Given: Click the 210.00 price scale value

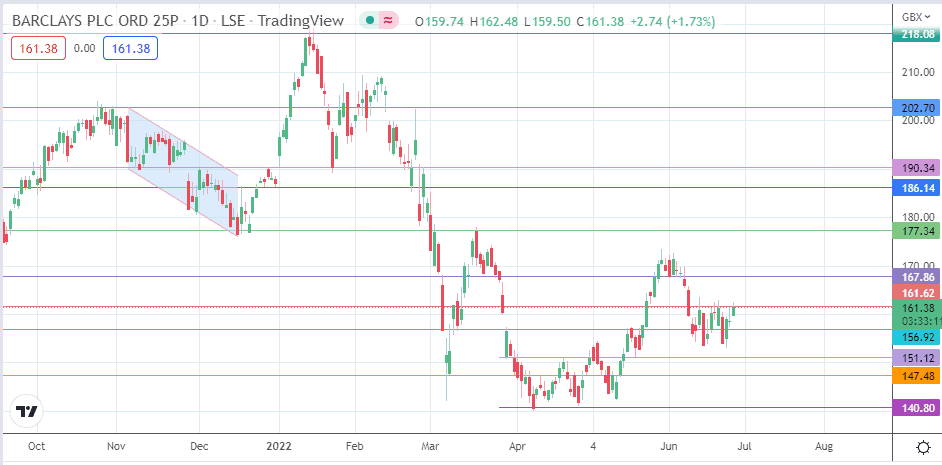Looking at the screenshot, I should [920, 73].
